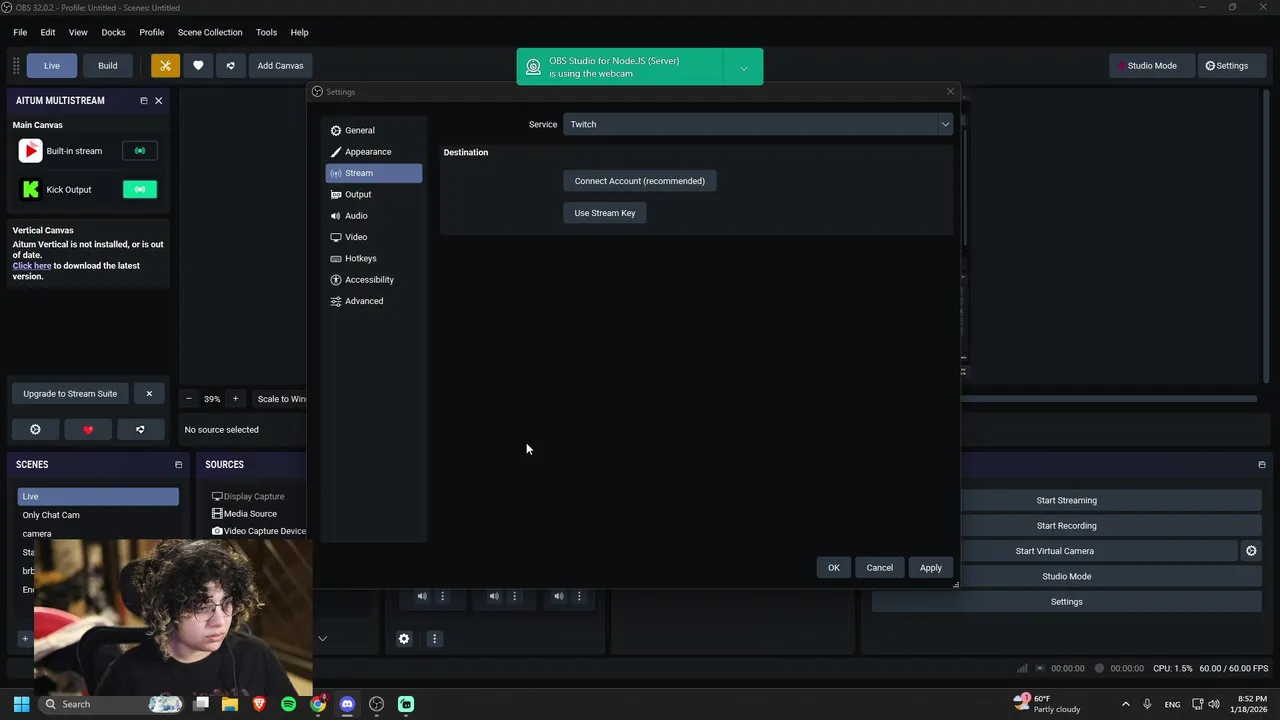Click Start Streaming
This screenshot has width=1280, height=720.
pos(1067,500)
